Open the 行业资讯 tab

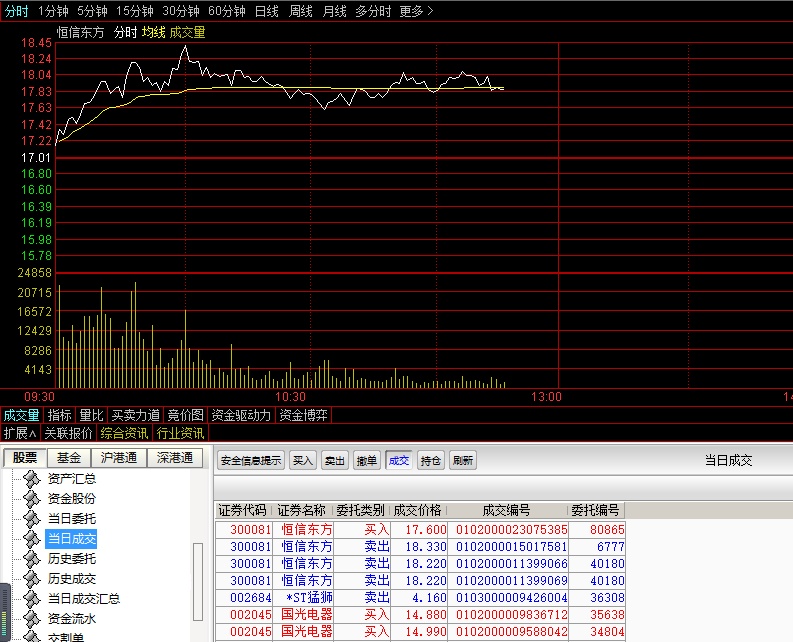coord(180,433)
